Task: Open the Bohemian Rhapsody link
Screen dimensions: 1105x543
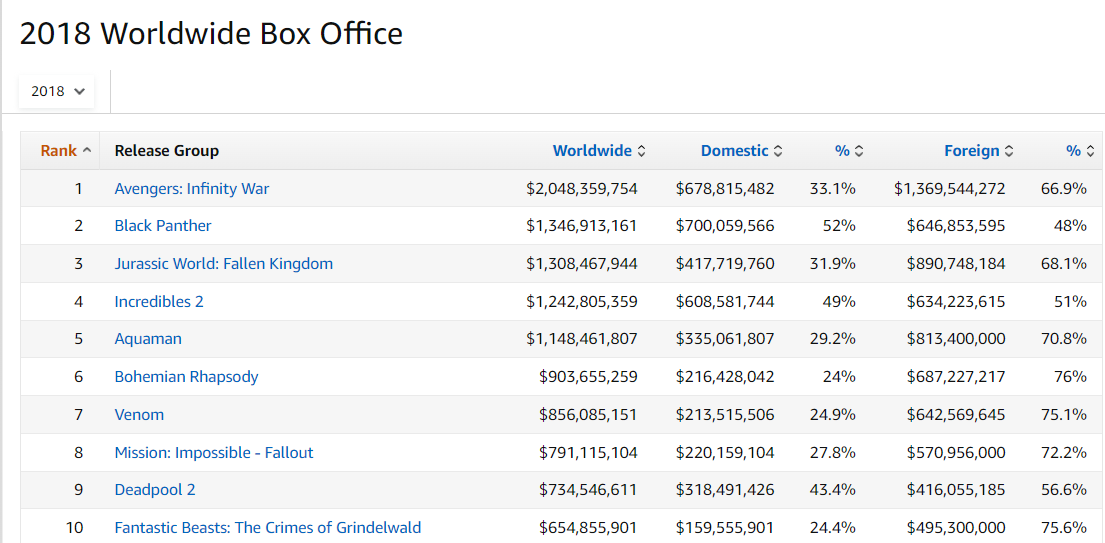Action: [x=186, y=377]
